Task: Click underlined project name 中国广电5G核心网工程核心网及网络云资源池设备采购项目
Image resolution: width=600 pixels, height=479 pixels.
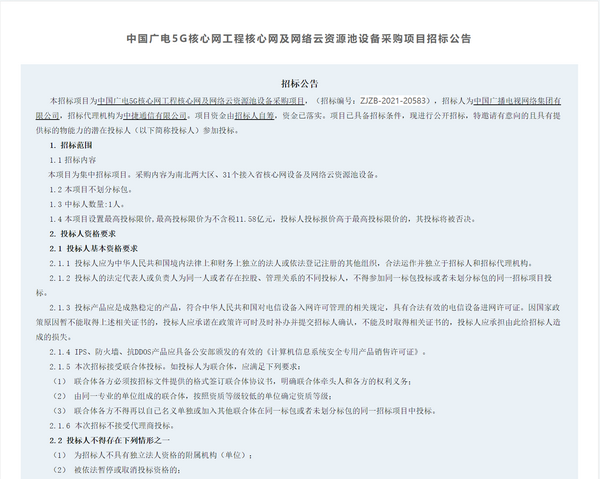Action: (x=201, y=101)
